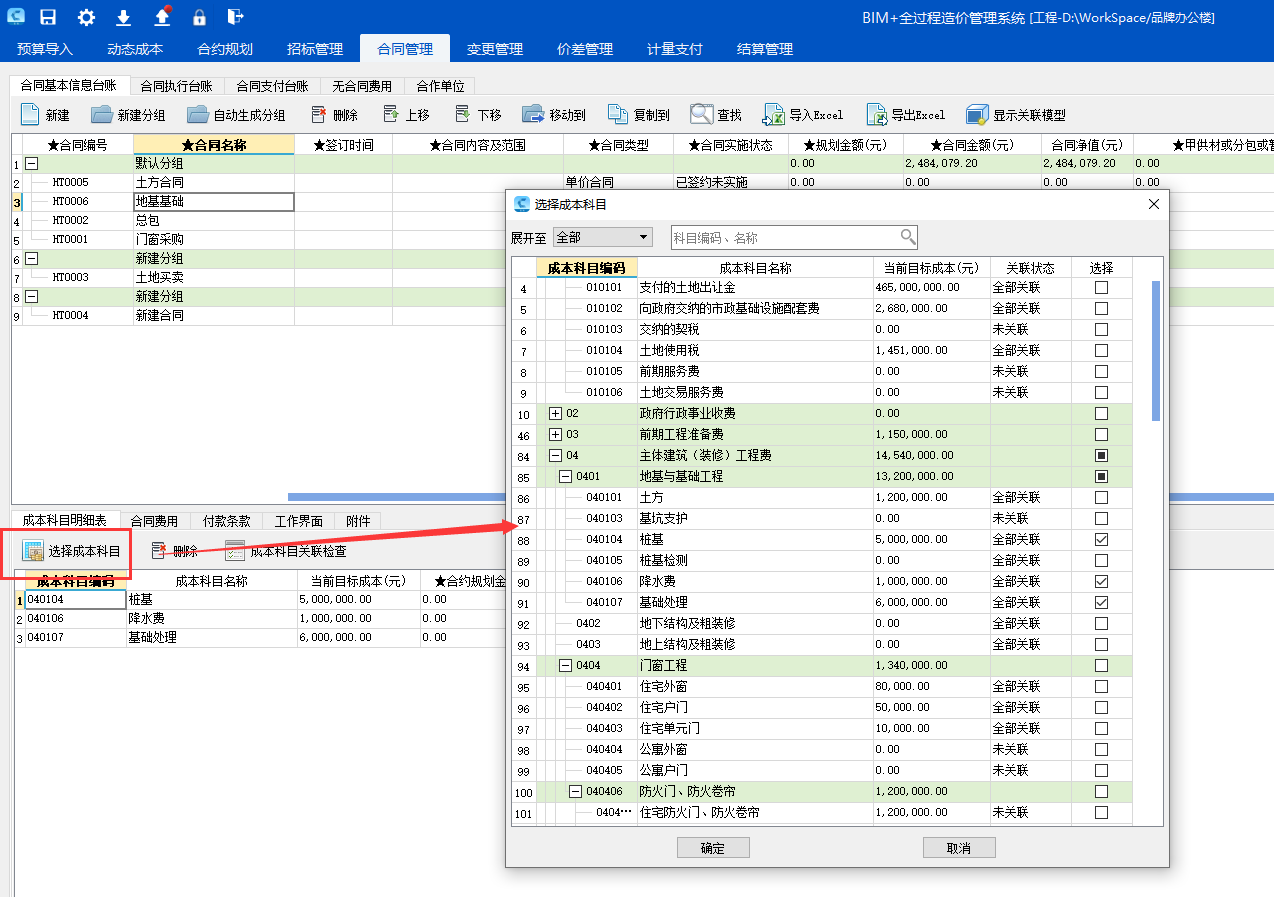This screenshot has height=897, width=1274.
Task: Click the 删除 icon in lower toolbar
Action: coord(159,551)
